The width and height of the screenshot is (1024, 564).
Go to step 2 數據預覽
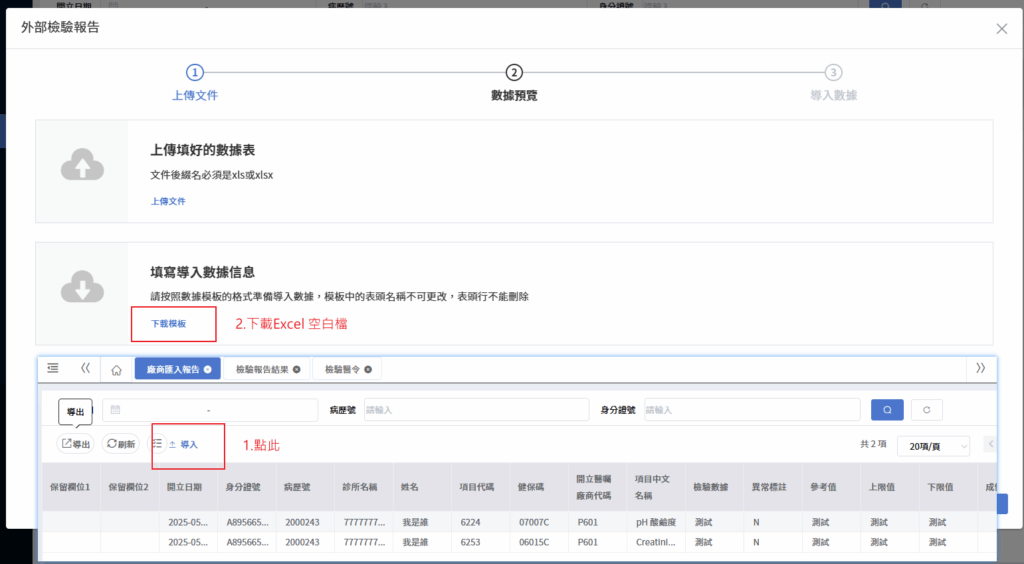tap(514, 84)
